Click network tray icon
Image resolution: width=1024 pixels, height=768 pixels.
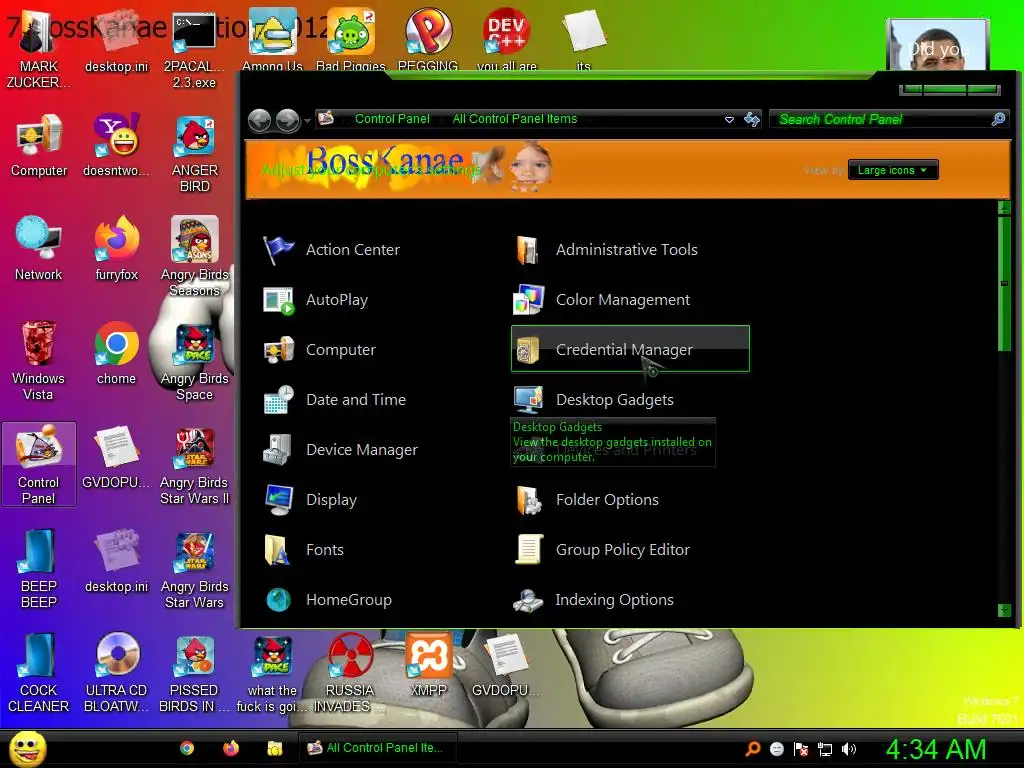(825, 749)
